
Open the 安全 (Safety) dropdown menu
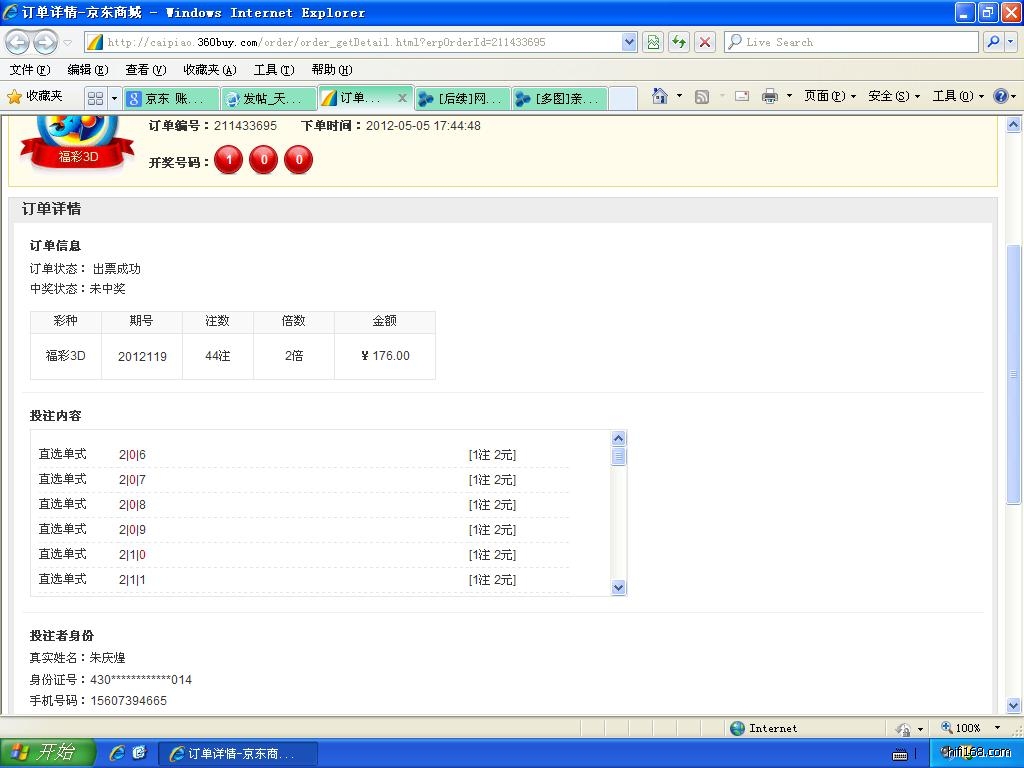click(x=893, y=96)
